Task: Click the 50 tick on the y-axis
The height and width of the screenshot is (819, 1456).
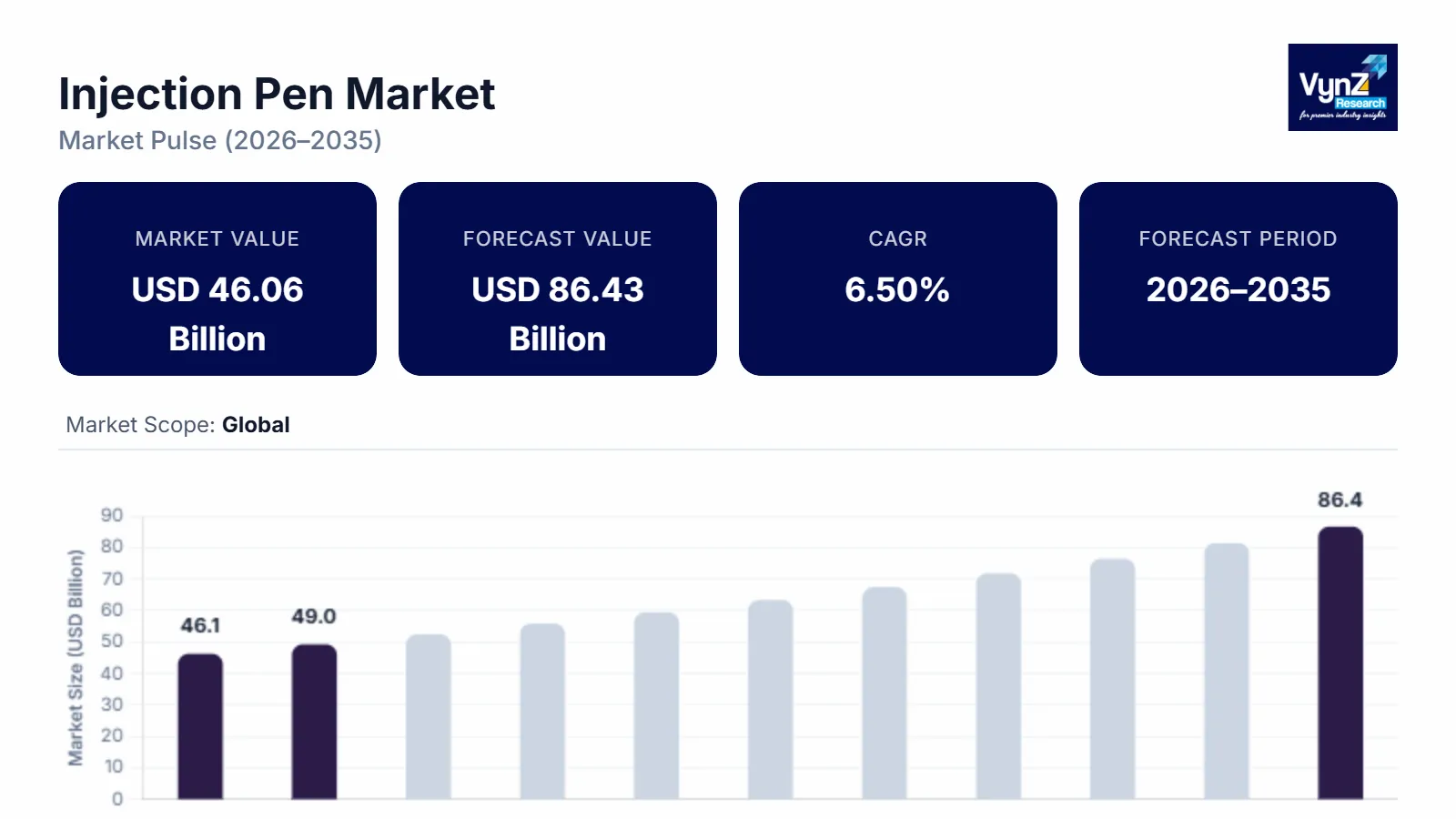Action: [112, 642]
